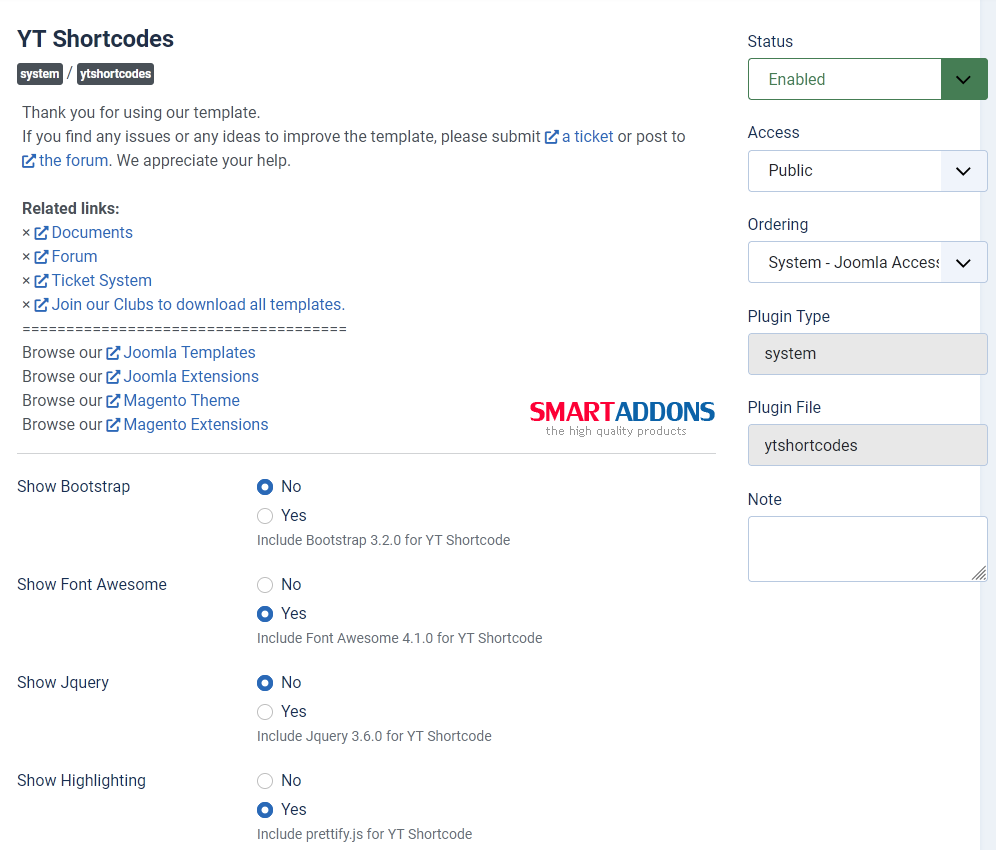996x850 pixels.
Task: Click external-link icon beside 'a ticket'
Action: (x=551, y=137)
